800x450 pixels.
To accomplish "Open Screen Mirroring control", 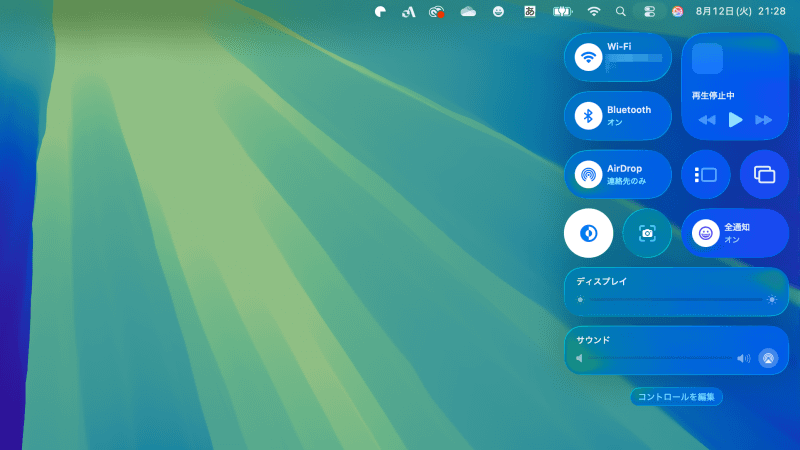I will 764,174.
